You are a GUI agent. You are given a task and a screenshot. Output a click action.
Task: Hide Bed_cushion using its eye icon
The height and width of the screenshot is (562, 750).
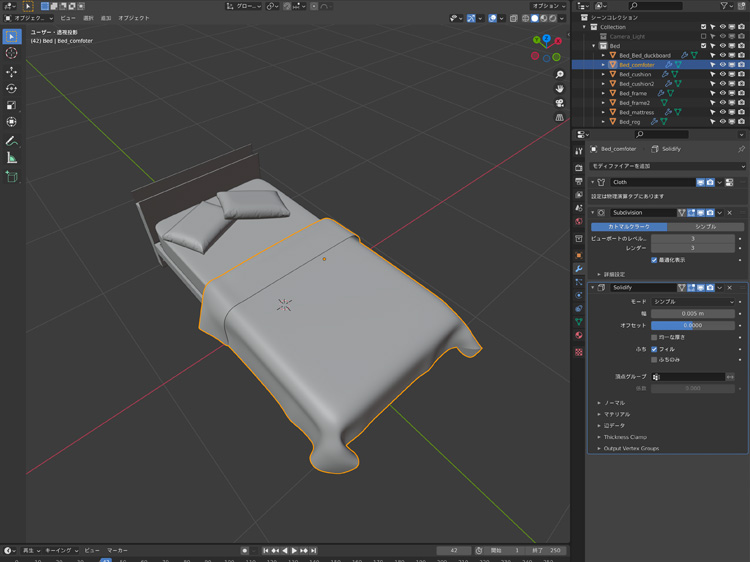[723, 74]
